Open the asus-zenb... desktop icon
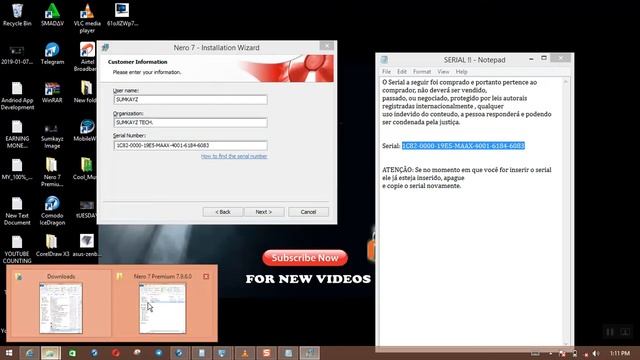This screenshot has height=360, width=640. click(87, 246)
